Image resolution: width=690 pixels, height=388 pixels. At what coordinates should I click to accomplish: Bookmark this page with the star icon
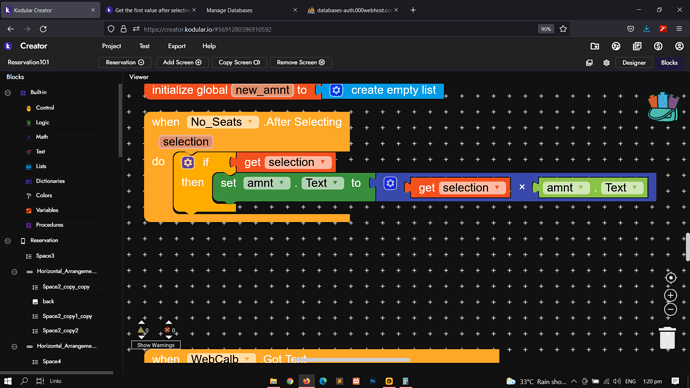563,29
